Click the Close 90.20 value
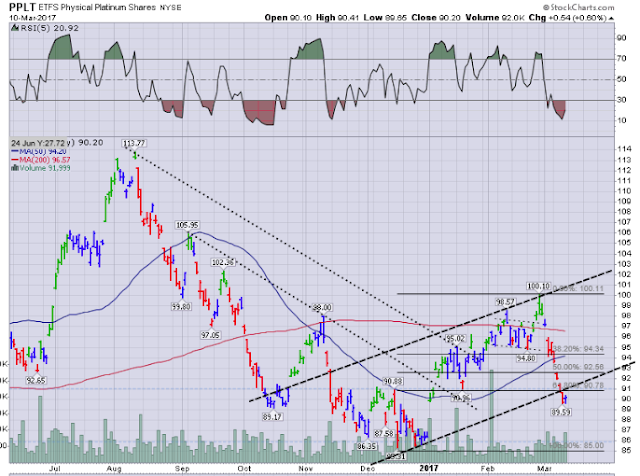The width and height of the screenshot is (640, 476). point(436,18)
